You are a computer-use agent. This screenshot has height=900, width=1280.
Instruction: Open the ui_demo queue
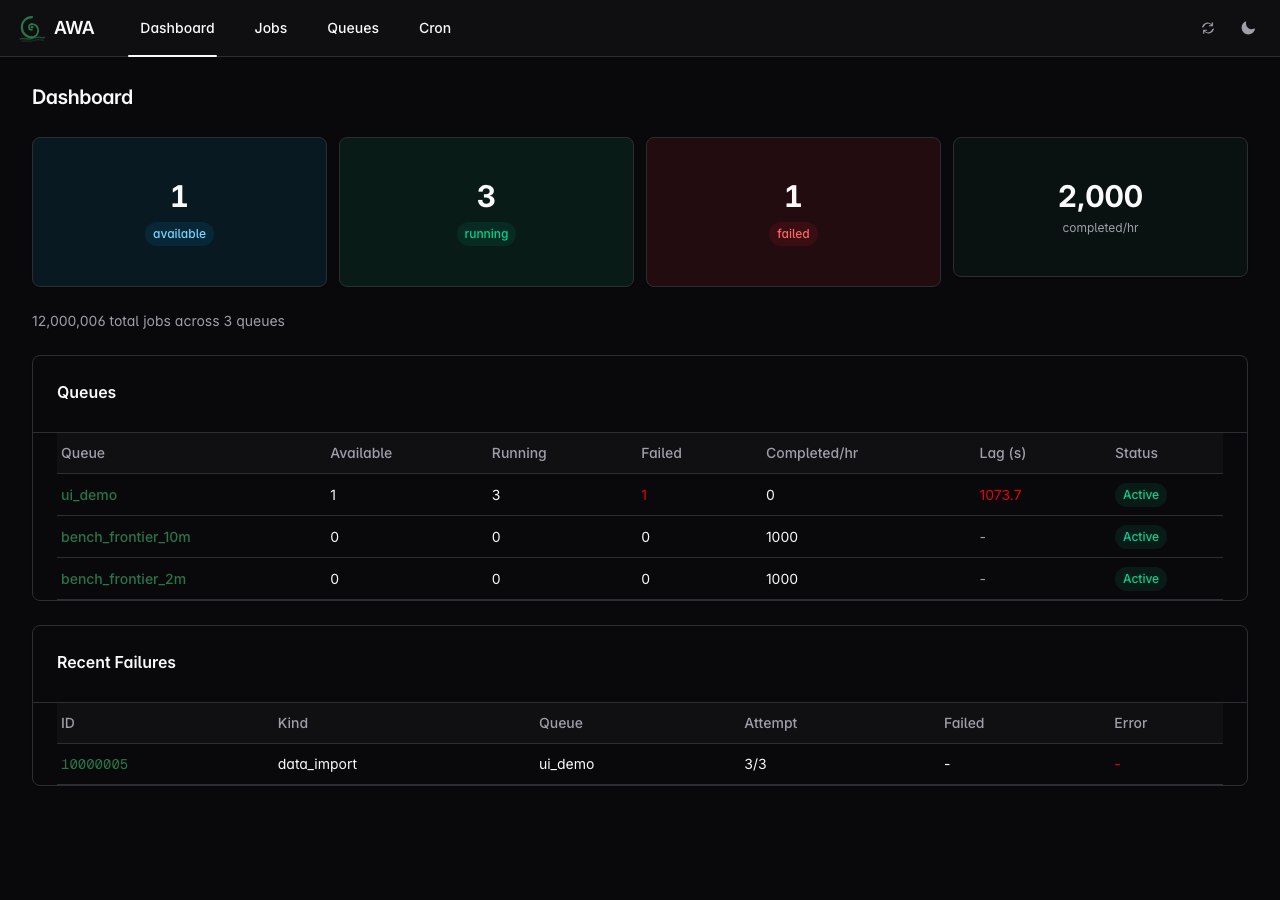click(x=89, y=495)
